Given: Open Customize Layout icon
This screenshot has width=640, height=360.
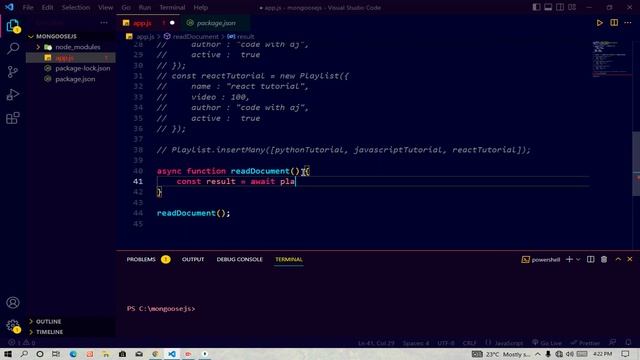Looking at the screenshot, I should [572, 7].
